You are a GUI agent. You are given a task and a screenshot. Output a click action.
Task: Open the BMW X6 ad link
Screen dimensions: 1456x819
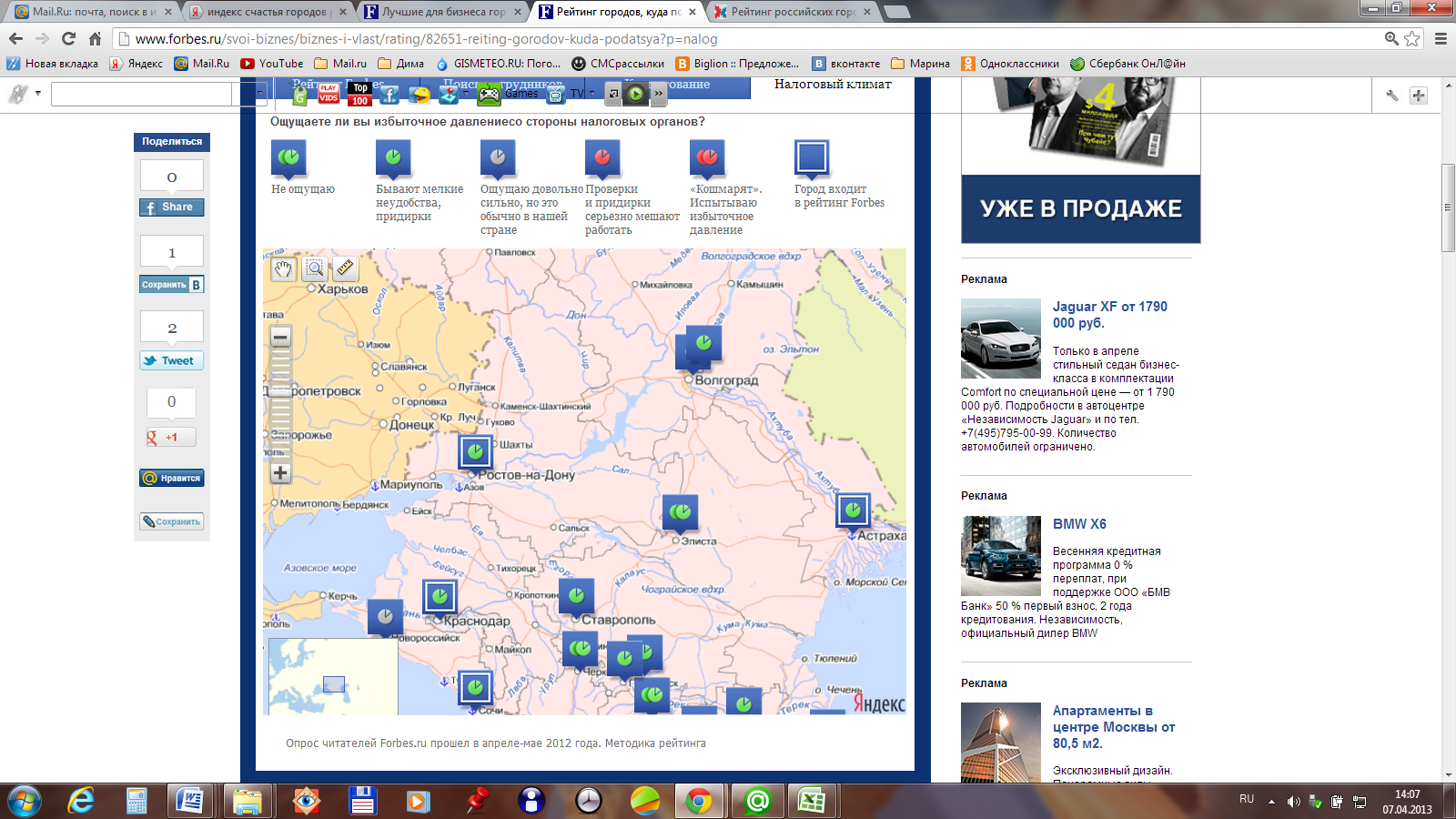[1079, 524]
